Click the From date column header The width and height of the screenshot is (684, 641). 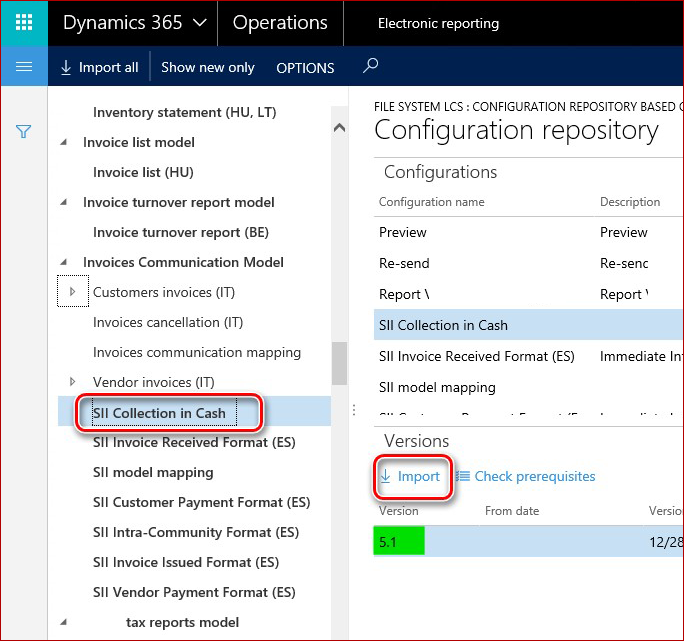(512, 511)
